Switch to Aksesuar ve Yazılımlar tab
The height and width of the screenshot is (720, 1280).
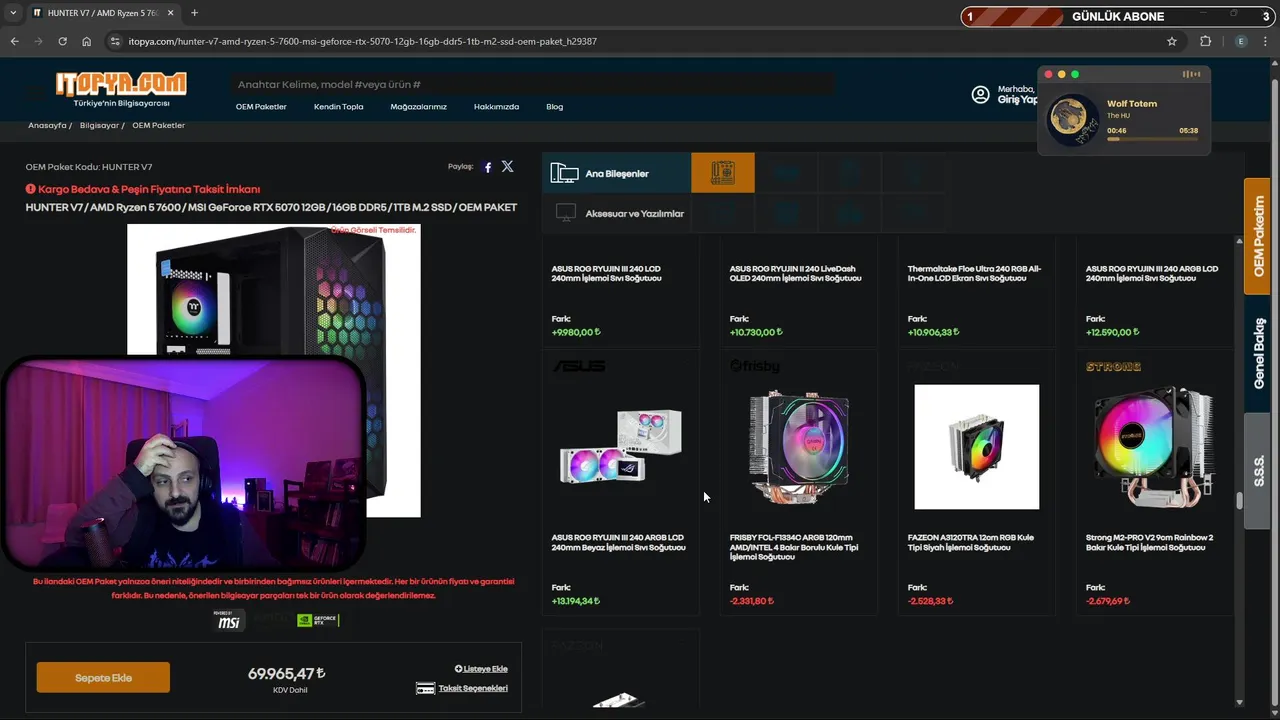(616, 213)
